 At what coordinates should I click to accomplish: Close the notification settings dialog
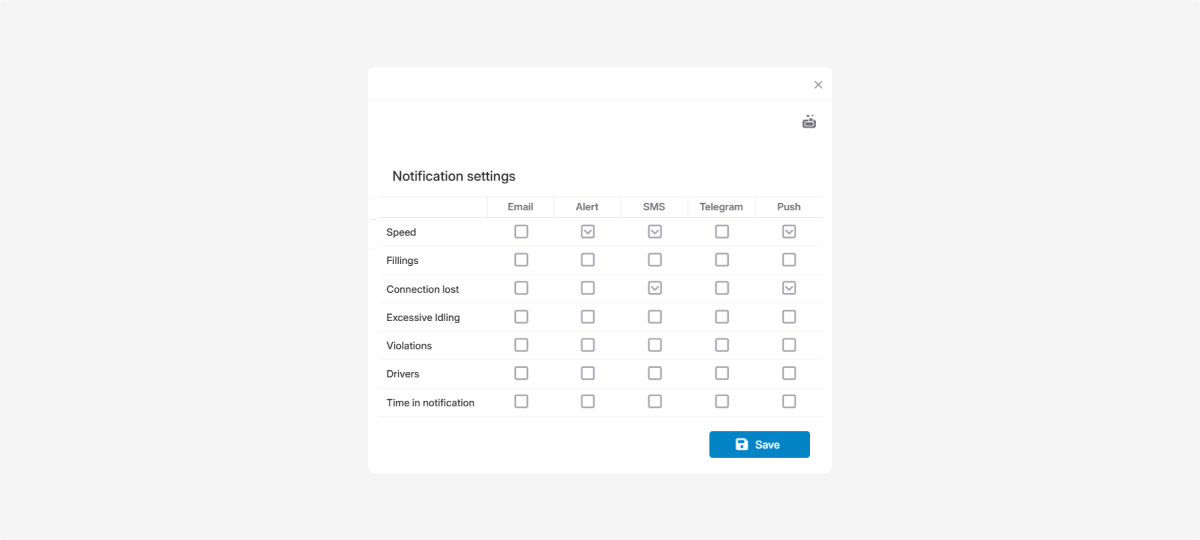pos(818,85)
